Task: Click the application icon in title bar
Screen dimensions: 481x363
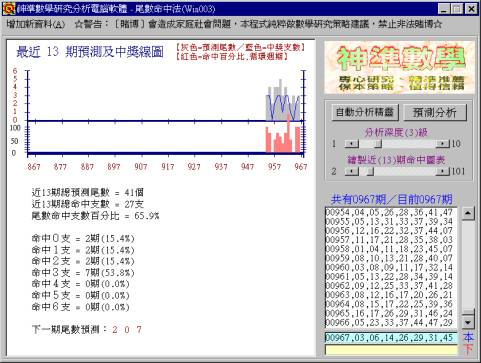Action: tap(8, 9)
